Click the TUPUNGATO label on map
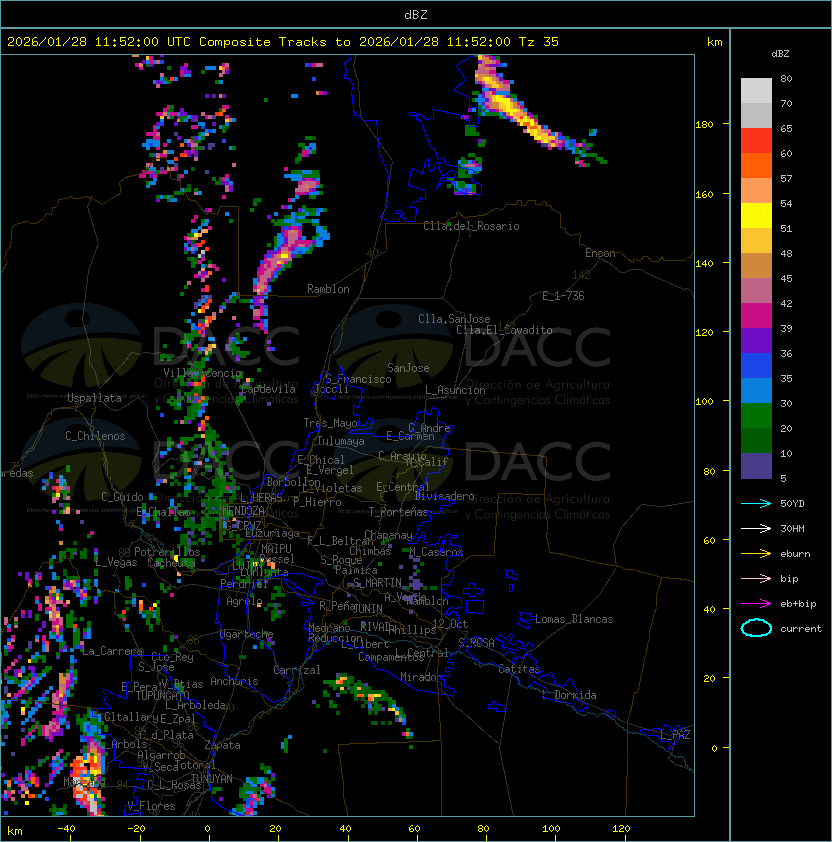Image resolution: width=832 pixels, height=842 pixels. point(162,695)
